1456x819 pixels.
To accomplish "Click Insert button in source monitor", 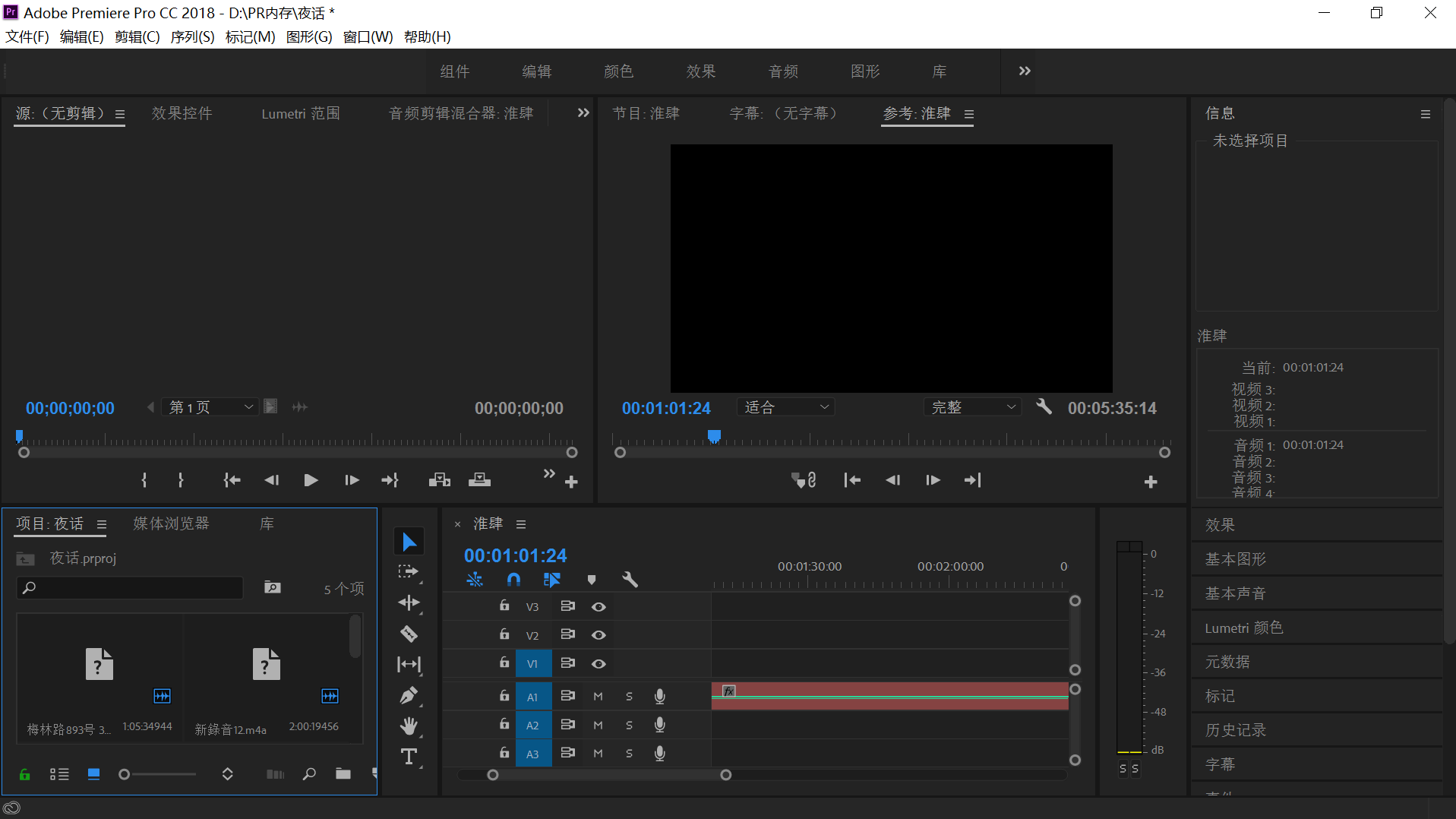I will coord(439,480).
